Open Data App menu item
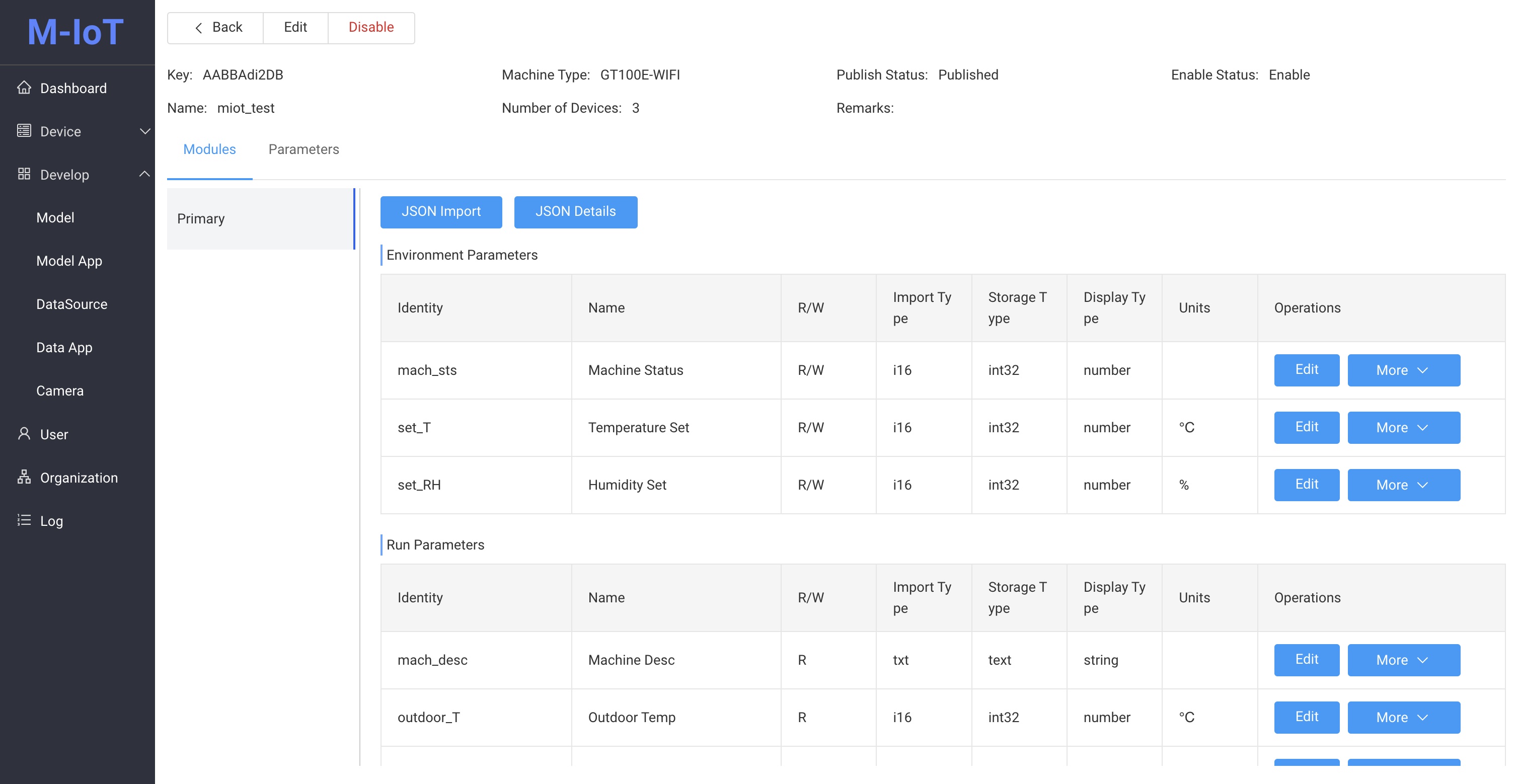 [64, 348]
